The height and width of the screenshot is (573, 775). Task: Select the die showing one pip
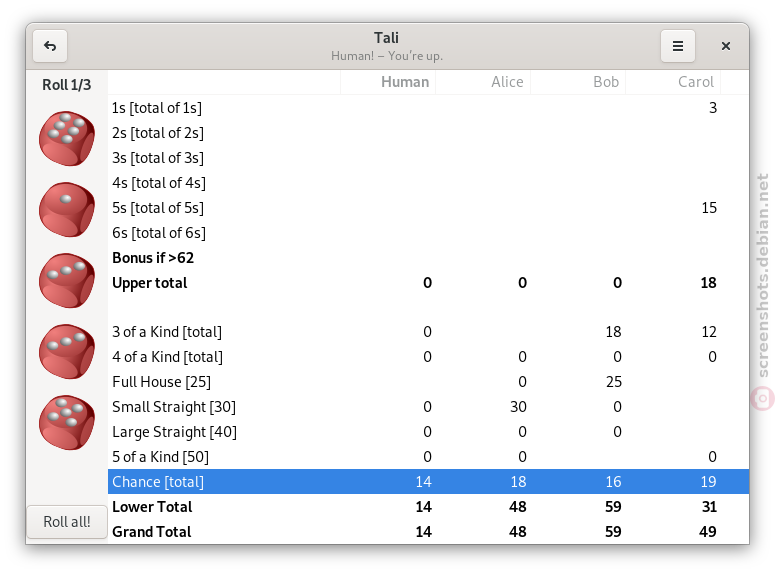[x=67, y=210]
